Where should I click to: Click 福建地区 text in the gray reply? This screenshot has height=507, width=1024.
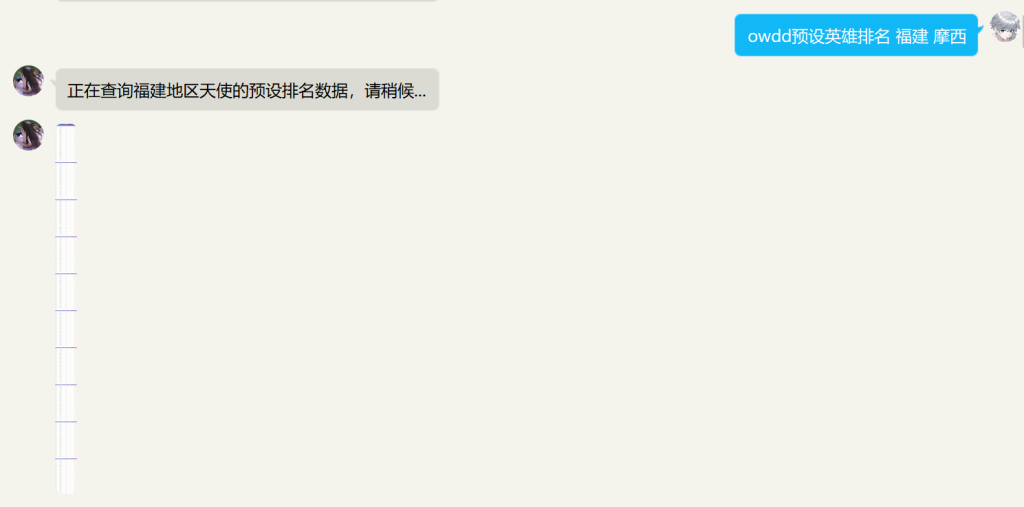click(165, 91)
